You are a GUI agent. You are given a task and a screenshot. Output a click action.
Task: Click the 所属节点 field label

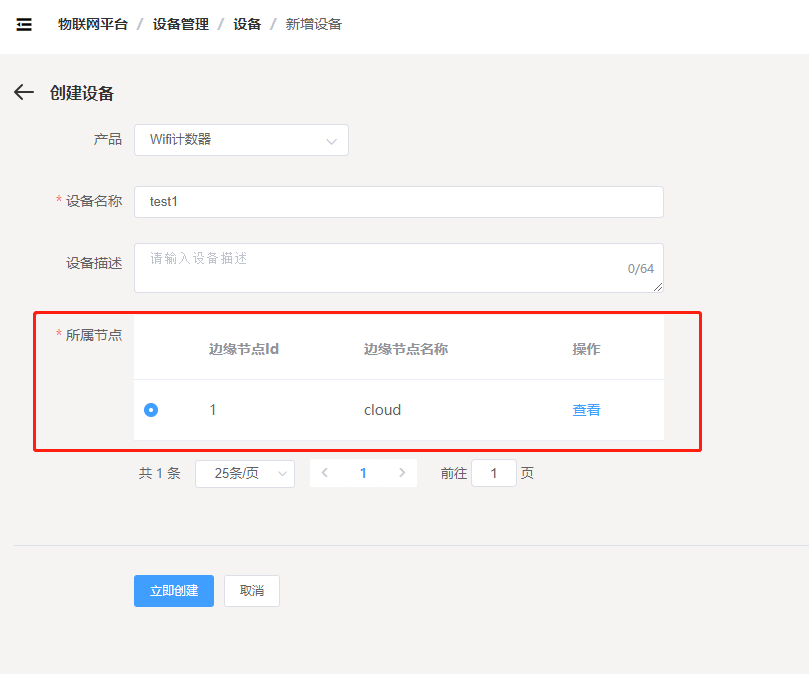tap(94, 335)
